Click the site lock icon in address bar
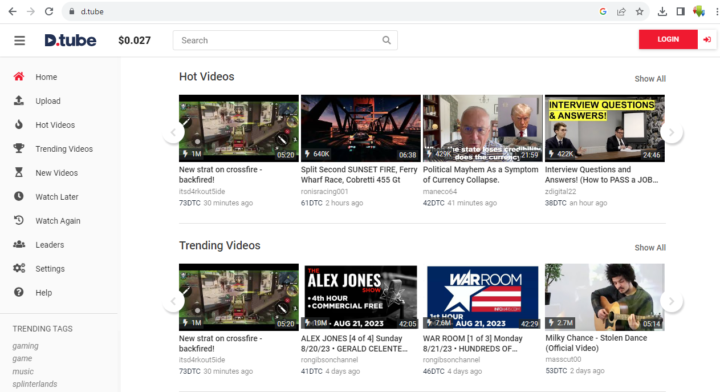The width and height of the screenshot is (720, 392). (72, 11)
